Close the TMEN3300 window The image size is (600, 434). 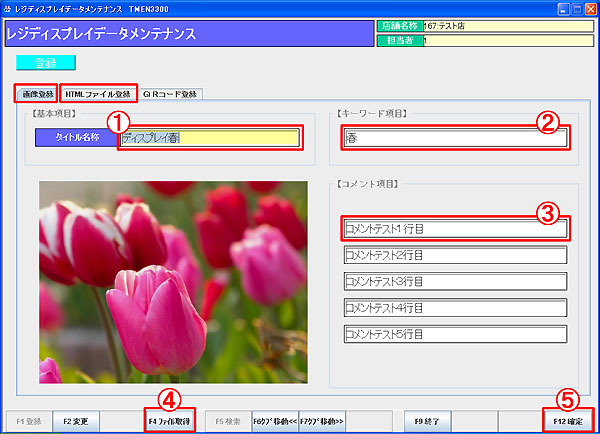pos(591,9)
